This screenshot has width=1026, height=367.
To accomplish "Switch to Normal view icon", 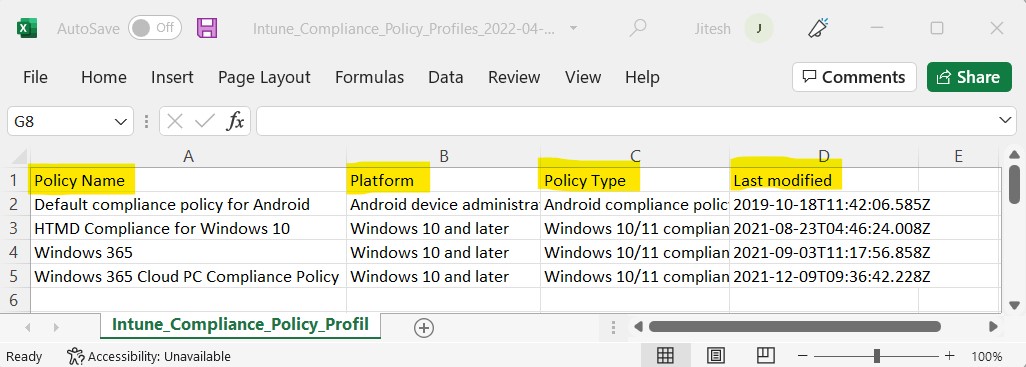I will point(665,355).
